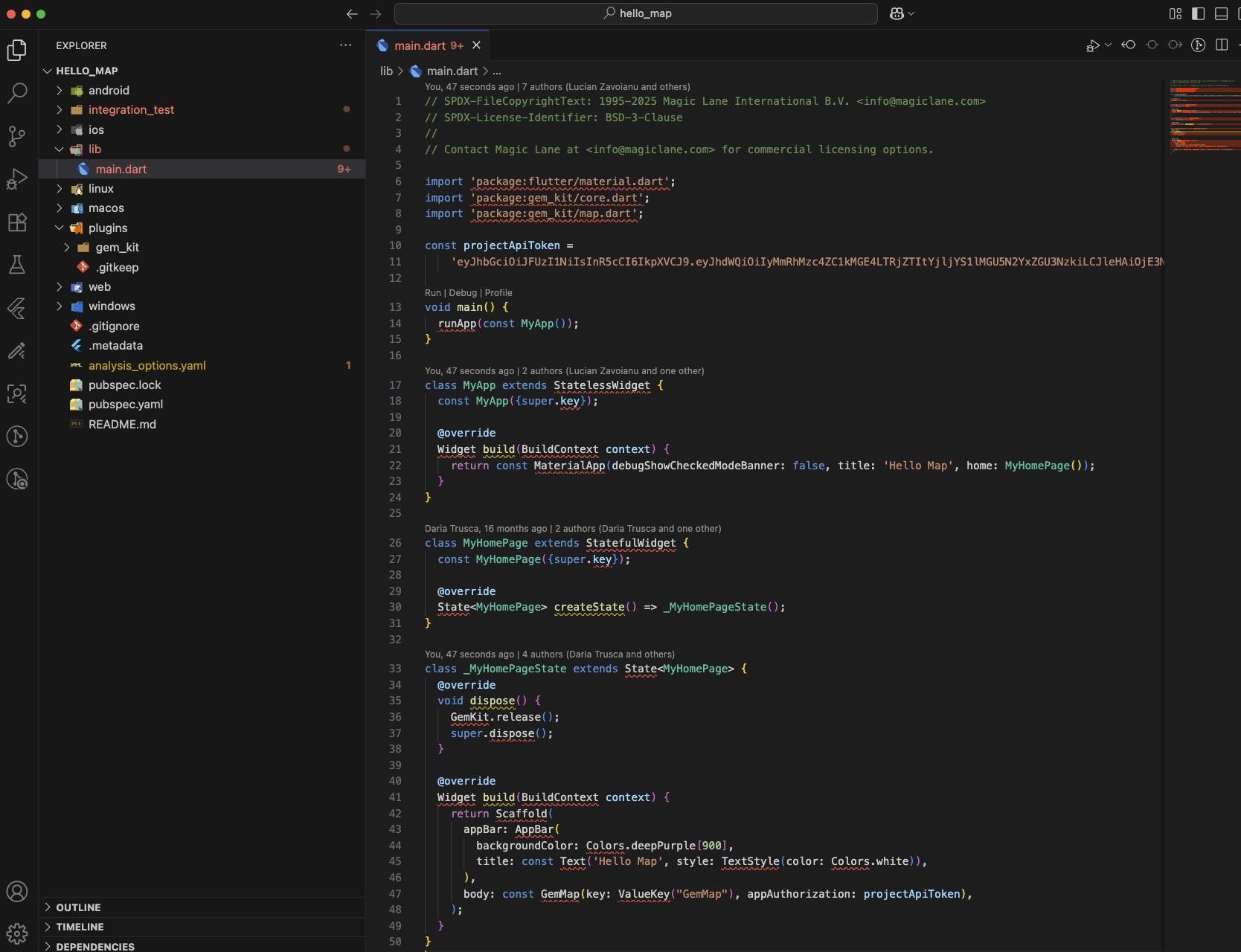Open the Search view

(x=16, y=93)
